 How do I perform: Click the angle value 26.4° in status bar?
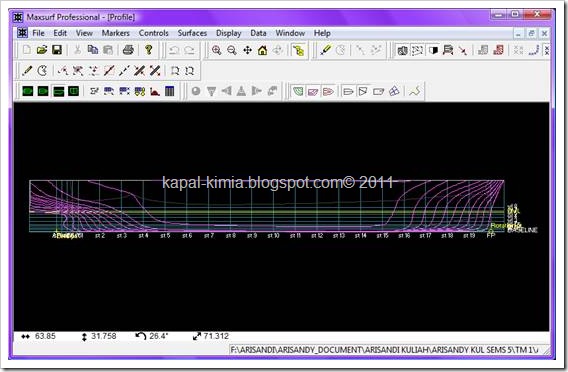coord(159,336)
